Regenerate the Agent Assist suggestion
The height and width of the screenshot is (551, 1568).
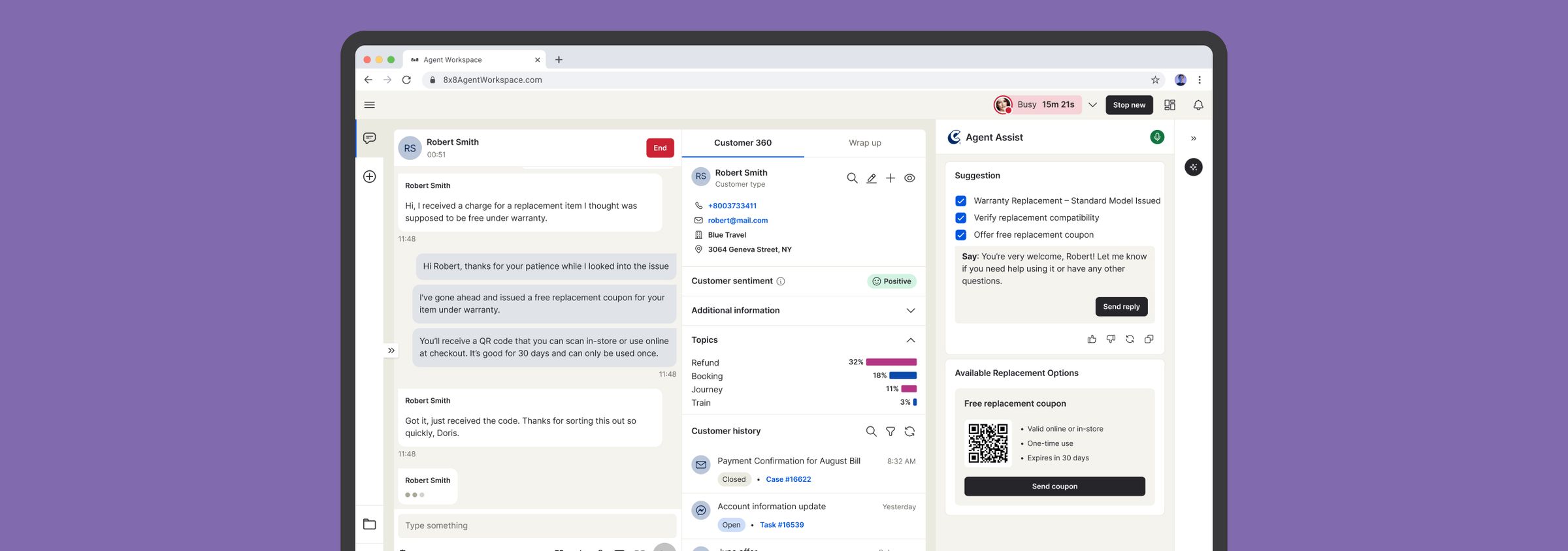(x=1130, y=339)
